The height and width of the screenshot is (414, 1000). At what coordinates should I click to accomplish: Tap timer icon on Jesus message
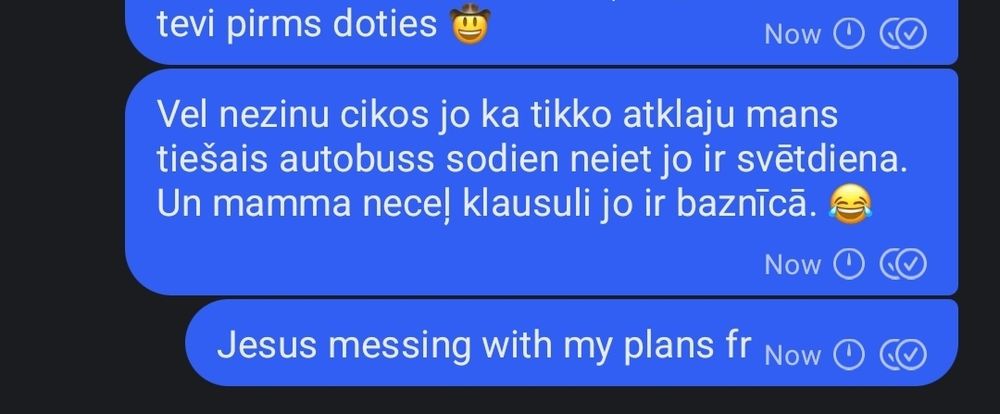(x=849, y=355)
